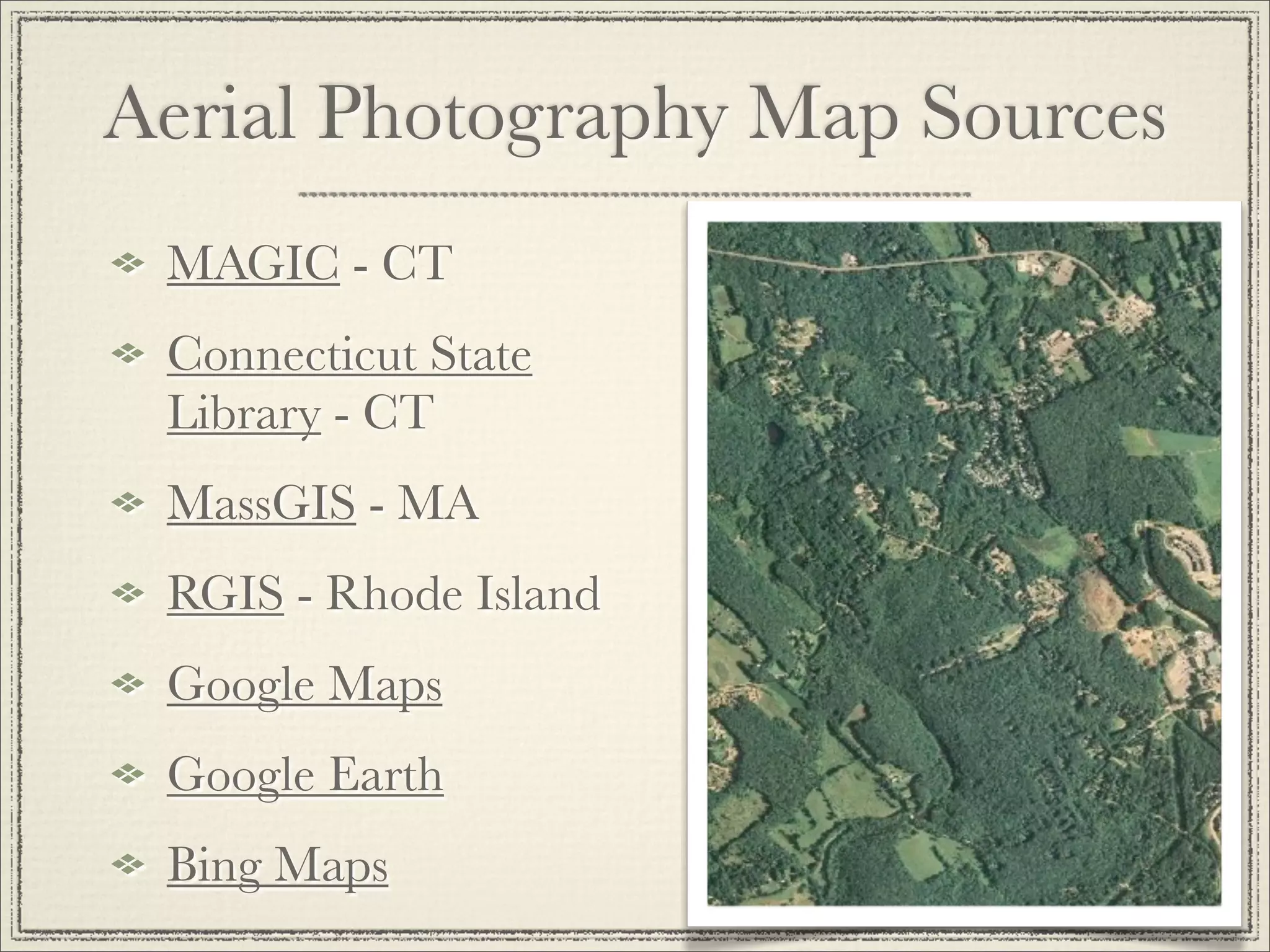This screenshot has height=952, width=1270.
Task: Open the Bing Maps link
Action: (x=277, y=868)
